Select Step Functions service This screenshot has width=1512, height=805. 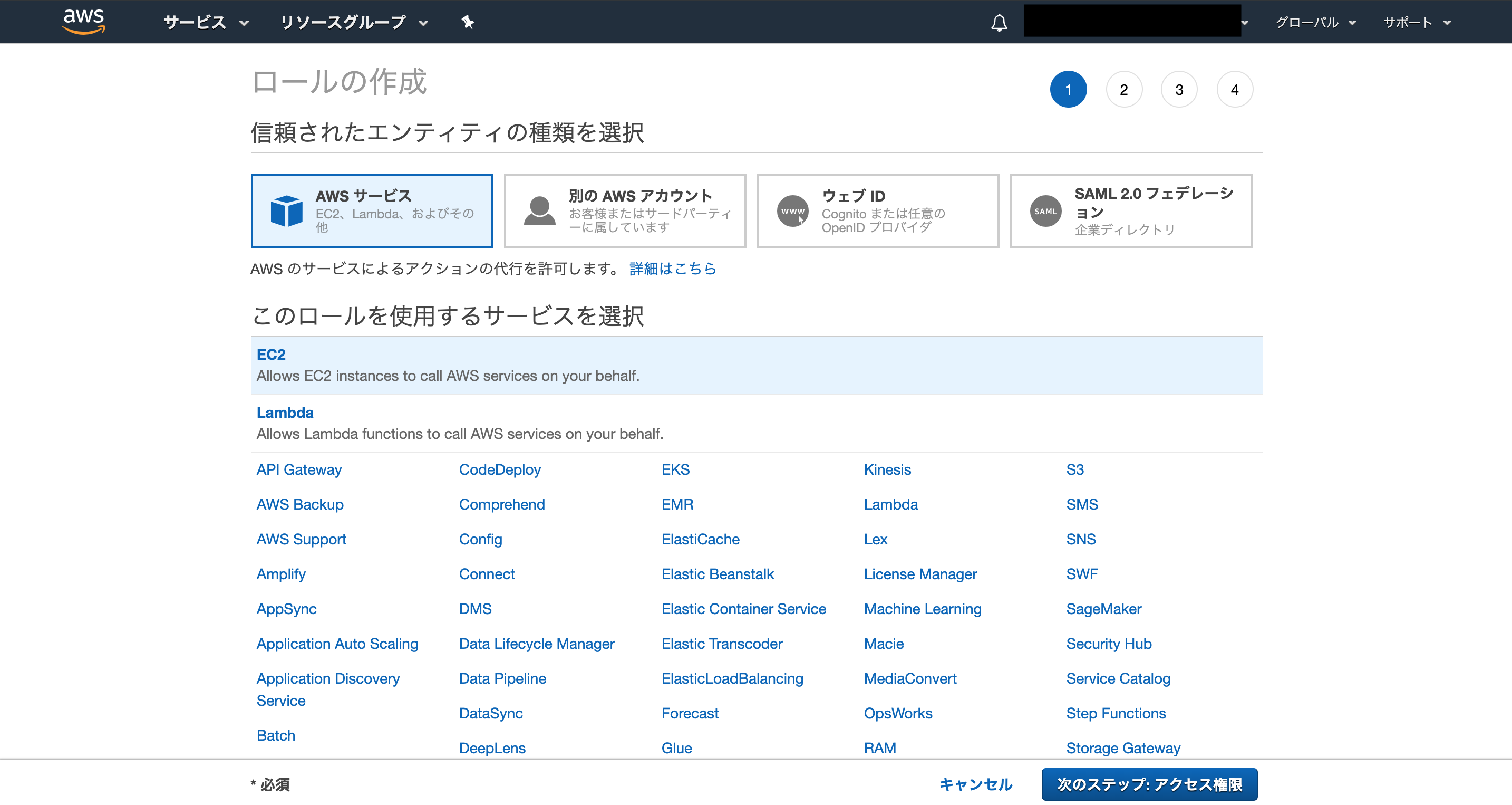[x=1116, y=713]
